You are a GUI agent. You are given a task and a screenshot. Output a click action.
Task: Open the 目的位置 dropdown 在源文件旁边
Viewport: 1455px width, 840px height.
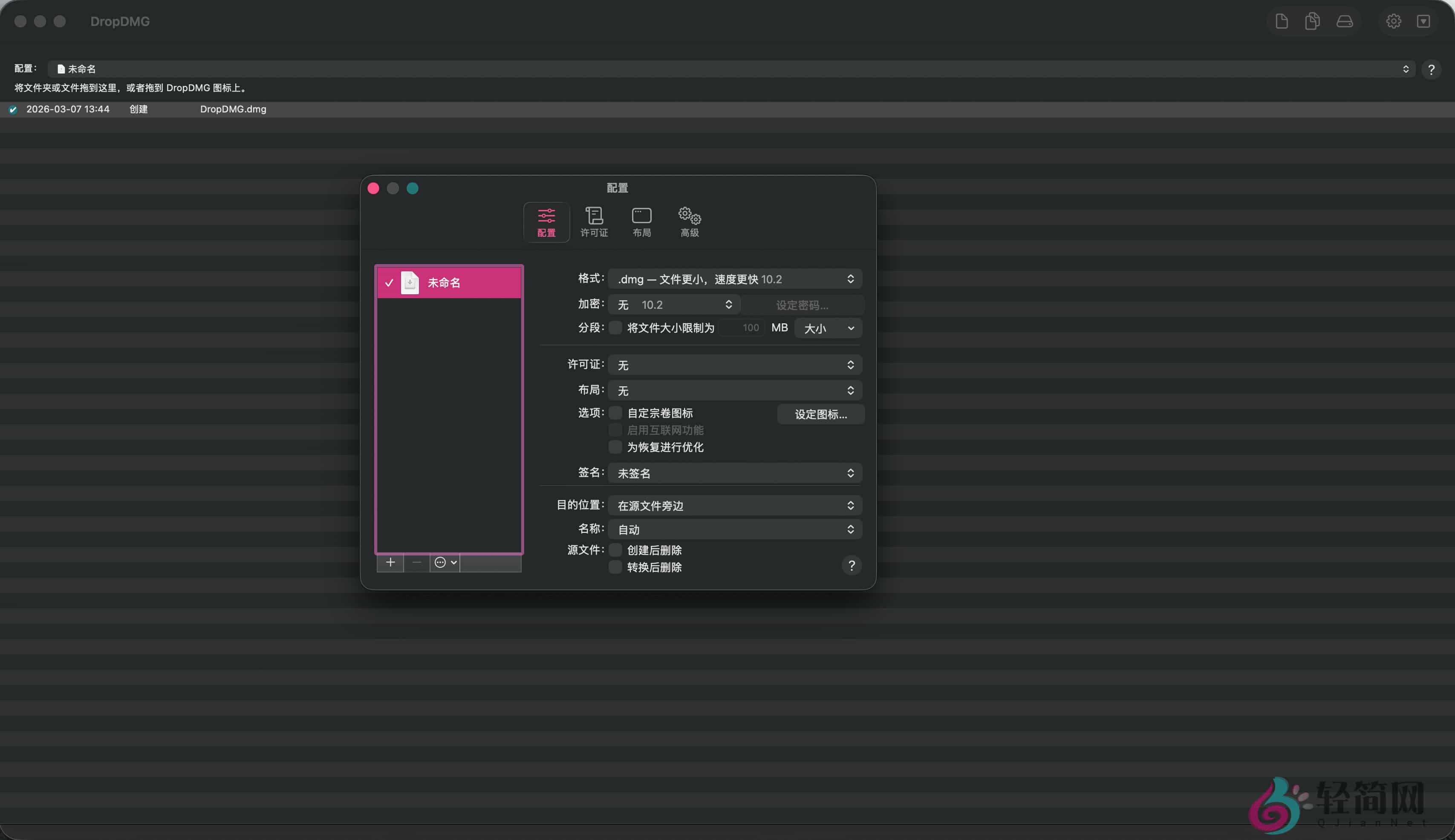click(x=734, y=505)
